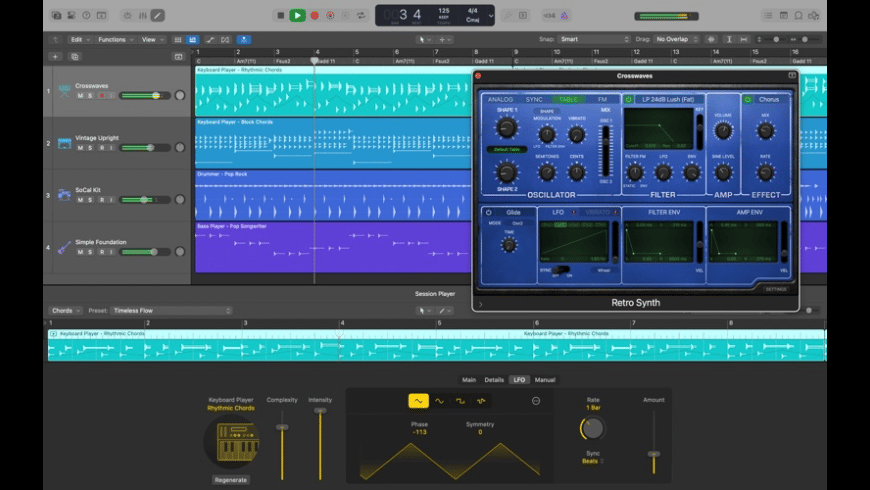Open the Smart Controls icon
Screen dimensions: 870x490
click(128, 16)
